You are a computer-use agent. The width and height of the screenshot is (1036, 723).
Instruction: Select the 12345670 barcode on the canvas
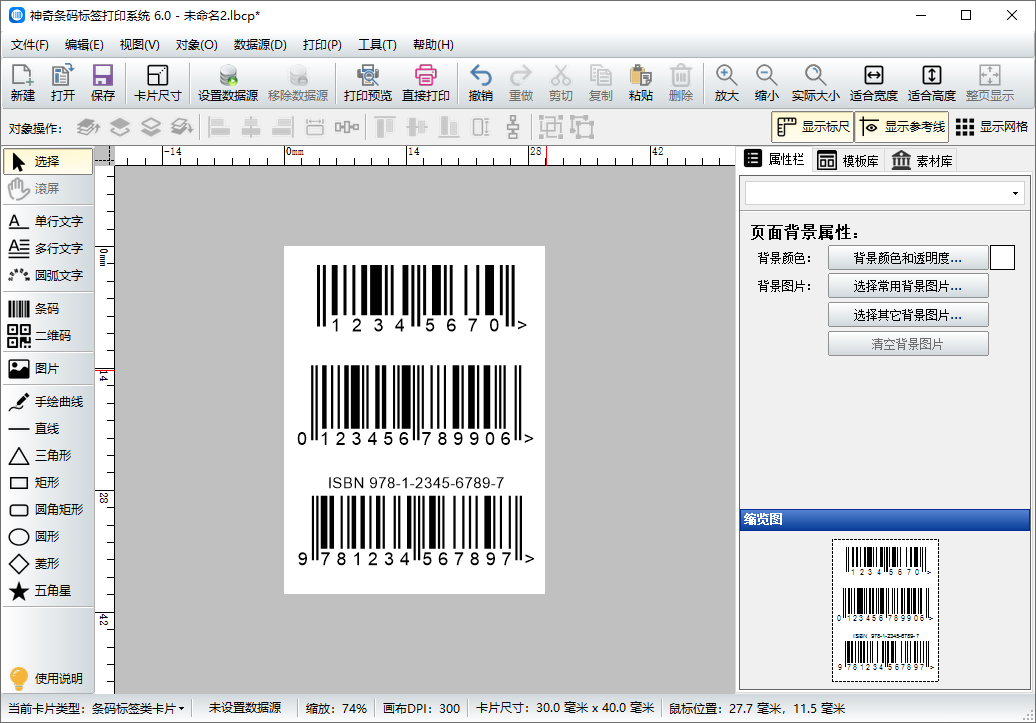tap(422, 298)
